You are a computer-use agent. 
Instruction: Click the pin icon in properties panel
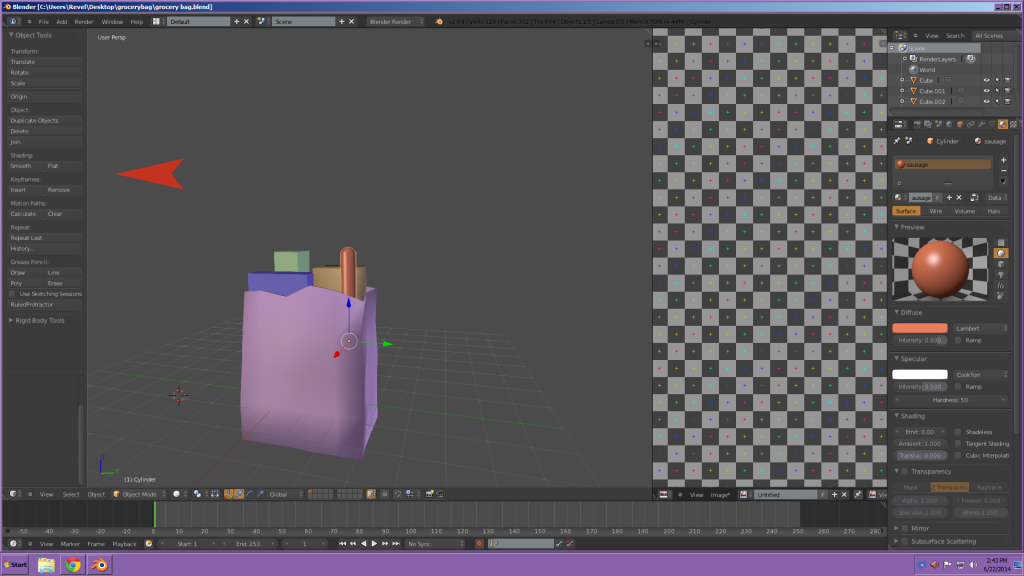pyautogui.click(x=897, y=141)
